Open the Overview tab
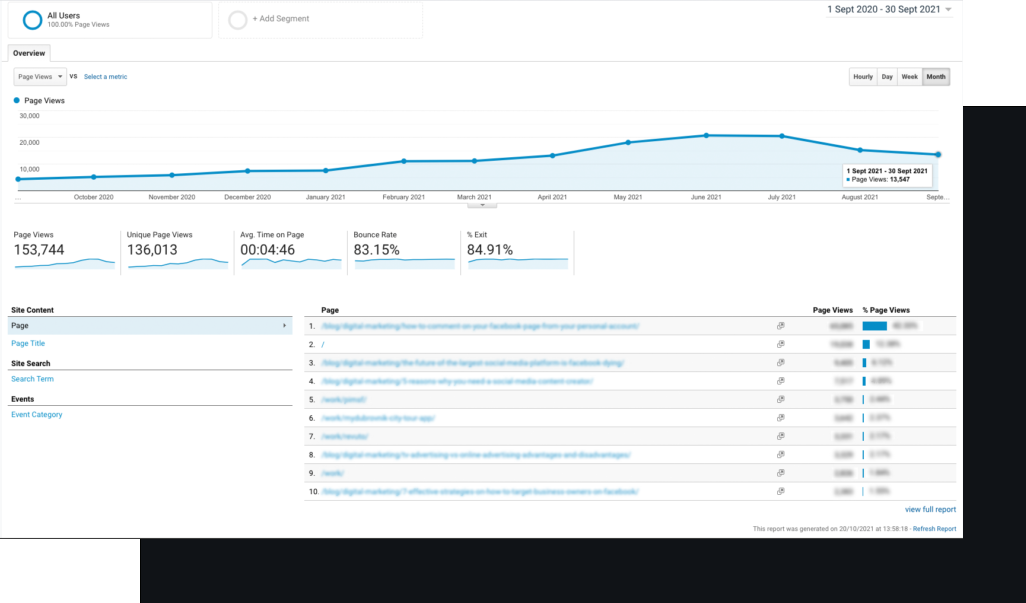Screen dimensions: 1026x603 (x=29, y=53)
